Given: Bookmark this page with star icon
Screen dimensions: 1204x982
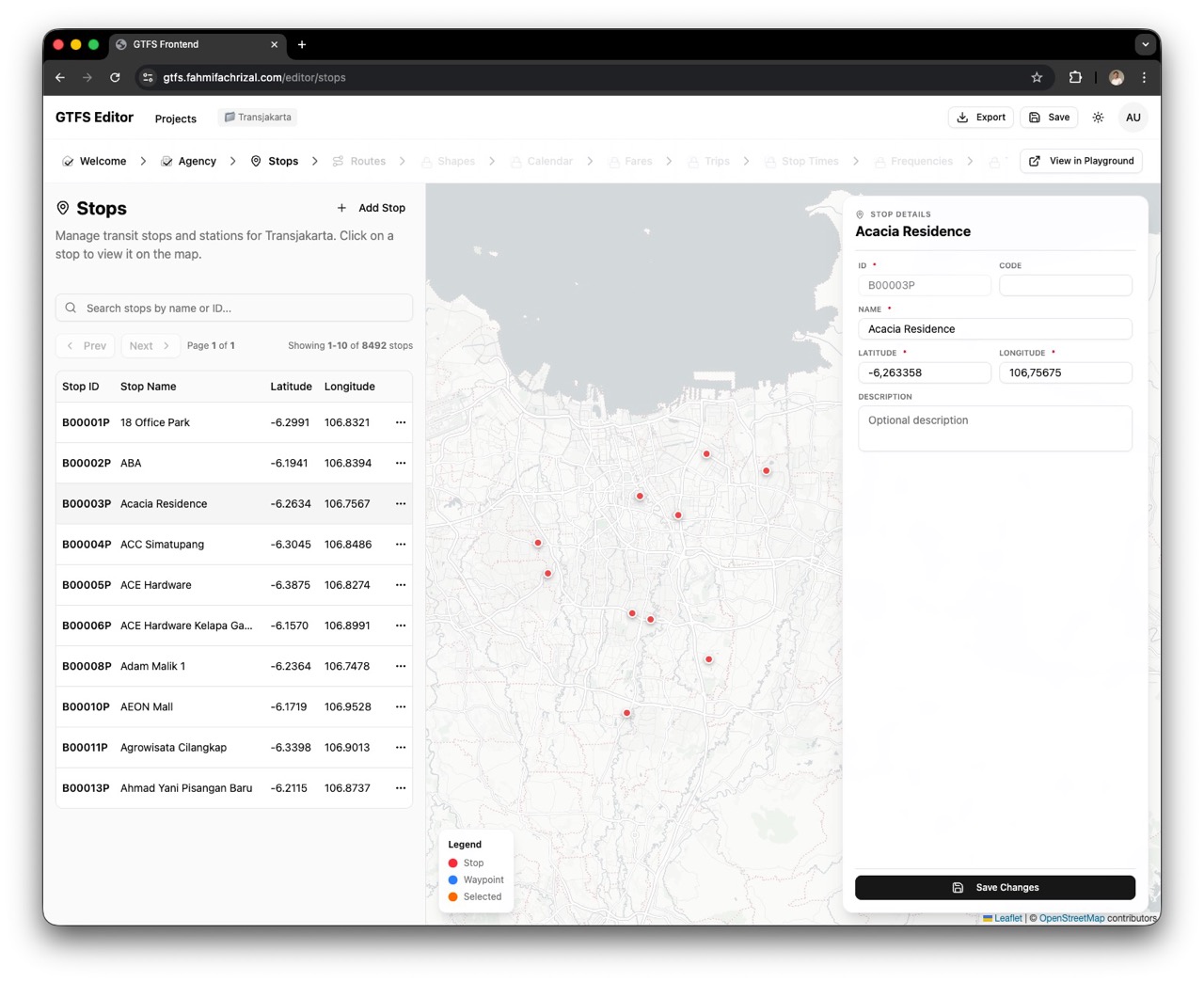Looking at the screenshot, I should click(1037, 78).
